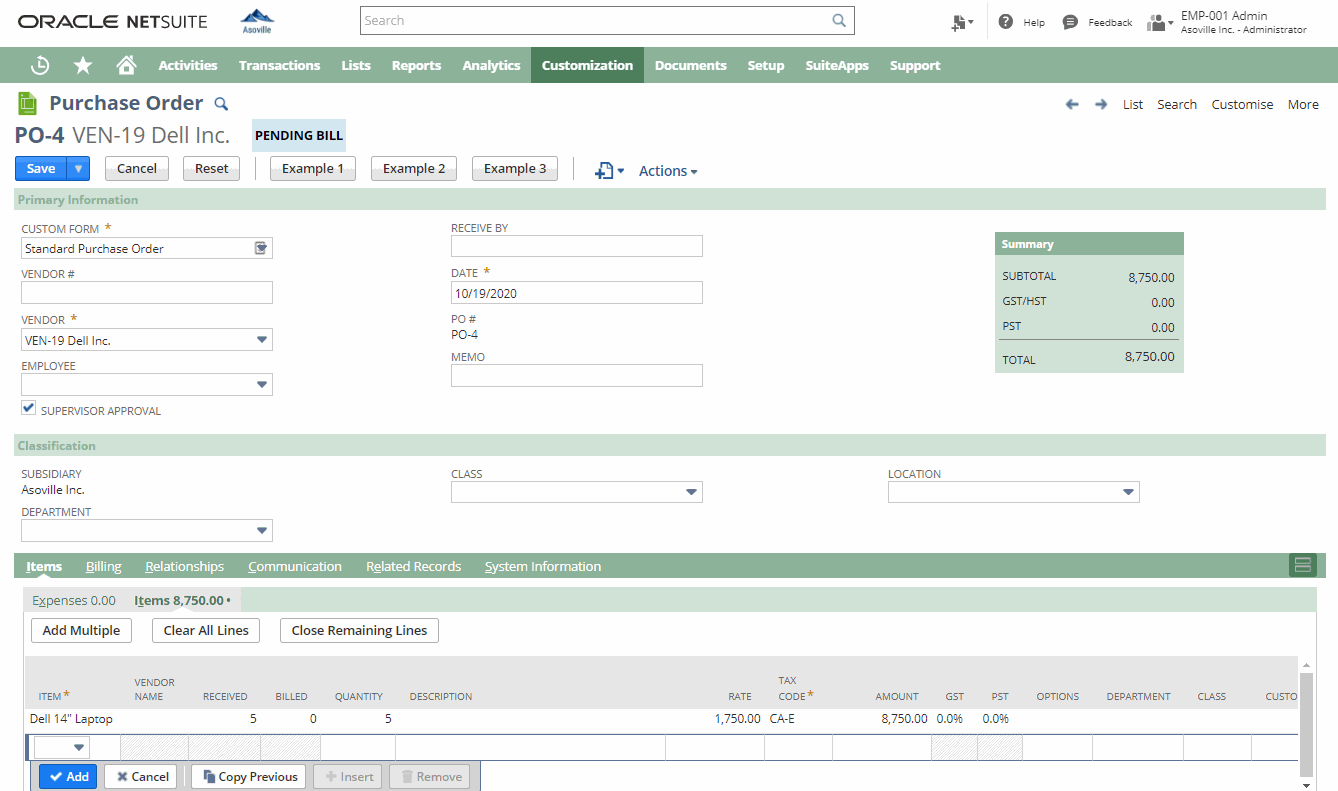Viewport: 1338px width, 791px height.
Task: Click the Example 3 button
Action: [x=515, y=168]
